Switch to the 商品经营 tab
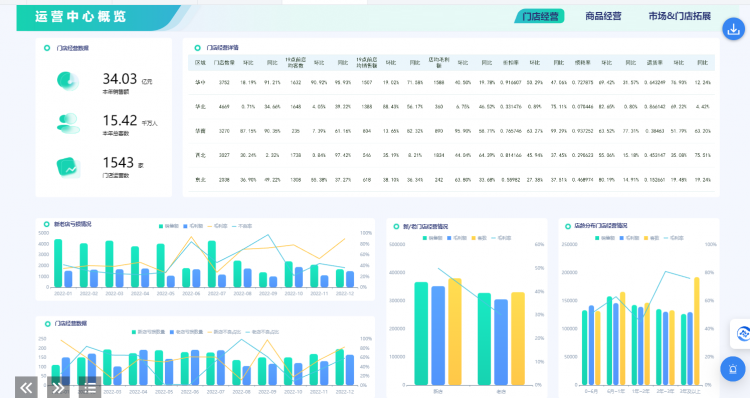750x398 pixels. coord(603,16)
